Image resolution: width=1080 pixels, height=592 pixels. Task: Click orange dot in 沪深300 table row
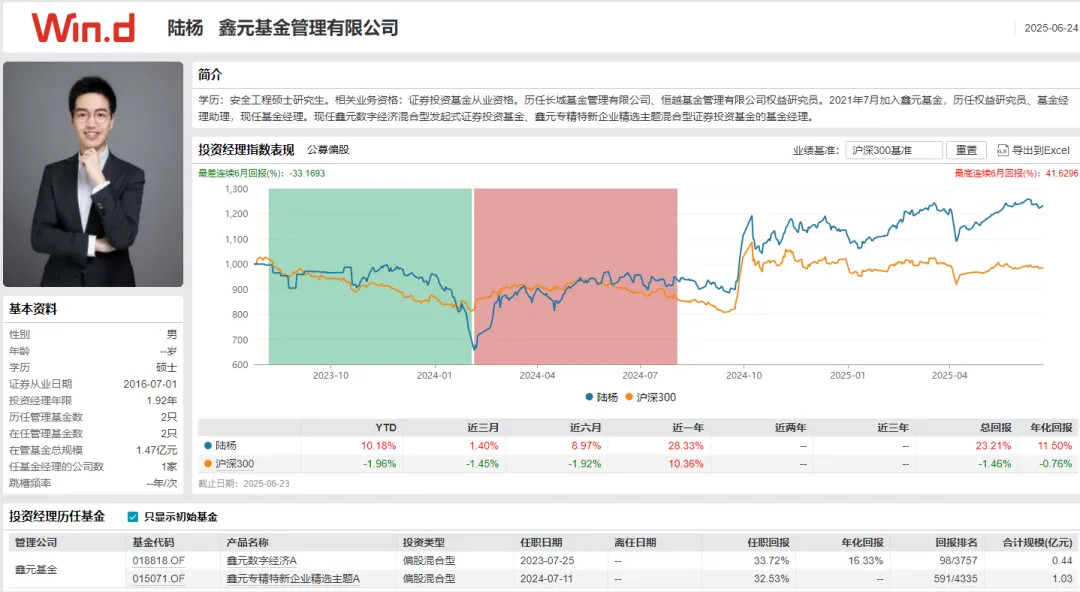coord(207,464)
